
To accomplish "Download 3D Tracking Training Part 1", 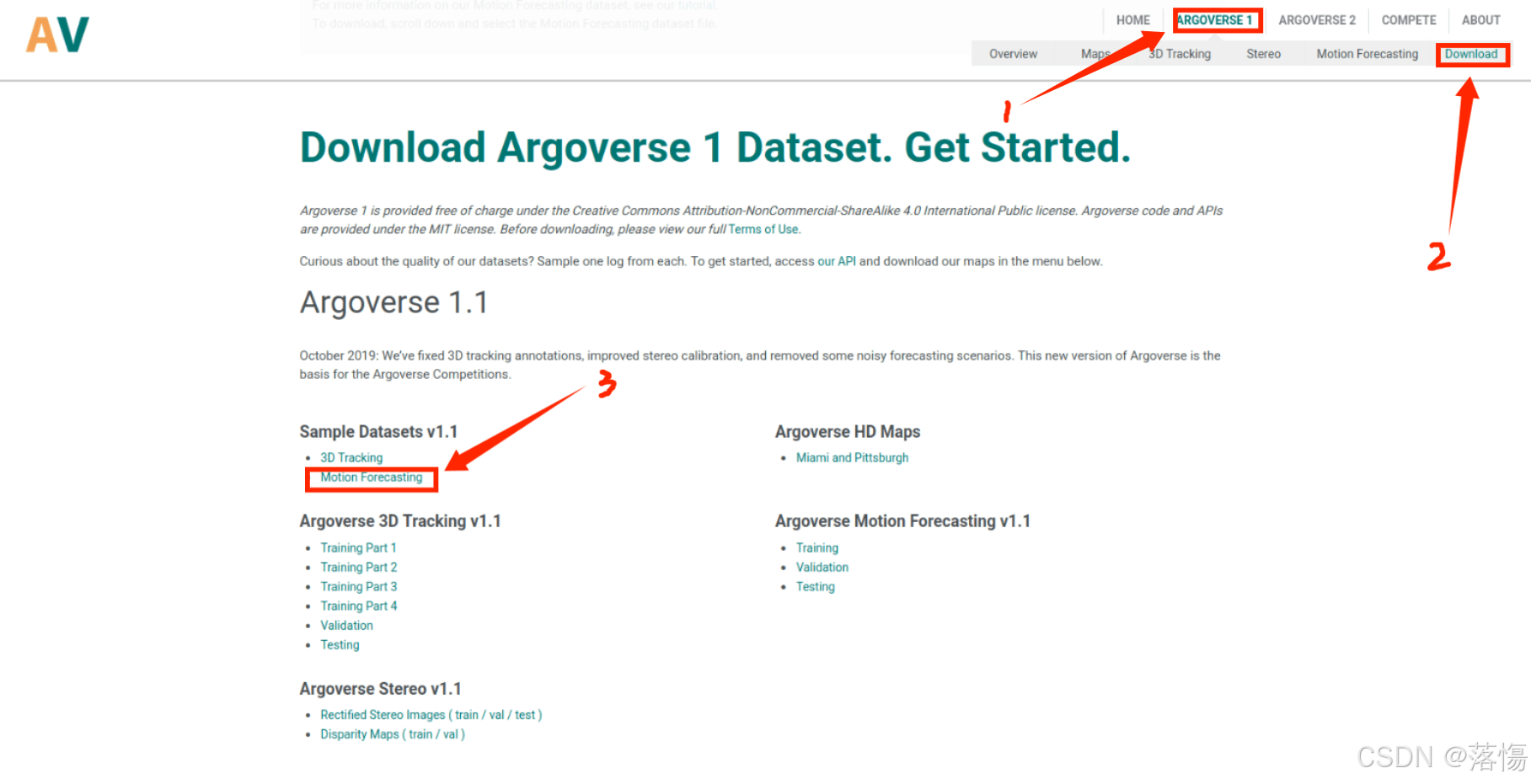I will click(x=358, y=547).
